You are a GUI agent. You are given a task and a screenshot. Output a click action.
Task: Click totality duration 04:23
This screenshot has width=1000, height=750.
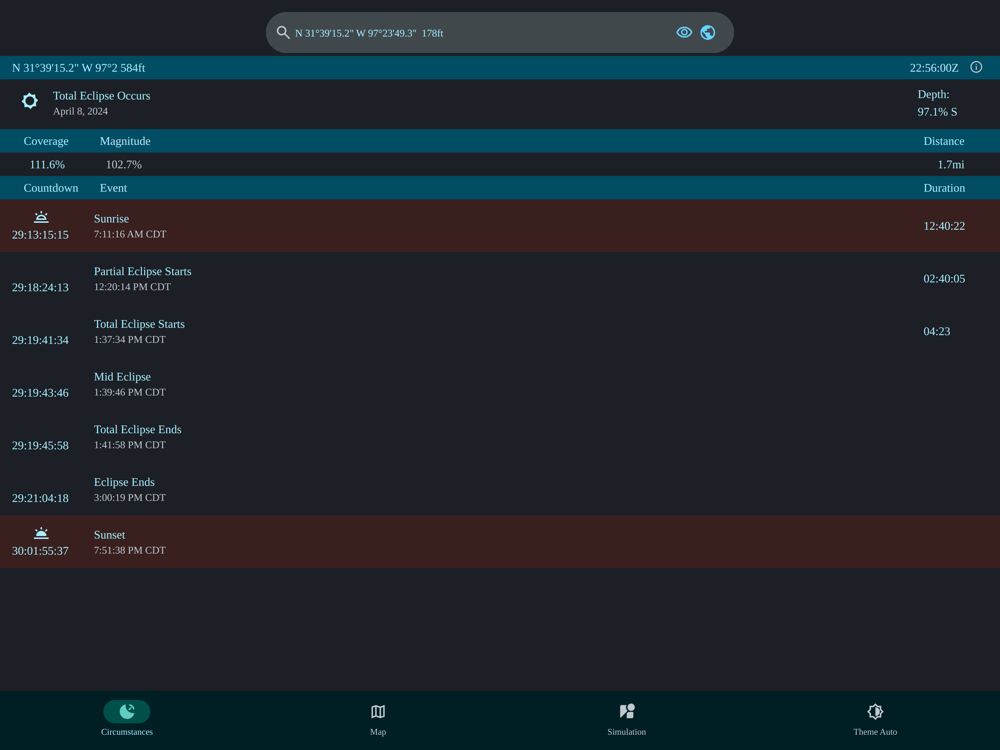[937, 331]
